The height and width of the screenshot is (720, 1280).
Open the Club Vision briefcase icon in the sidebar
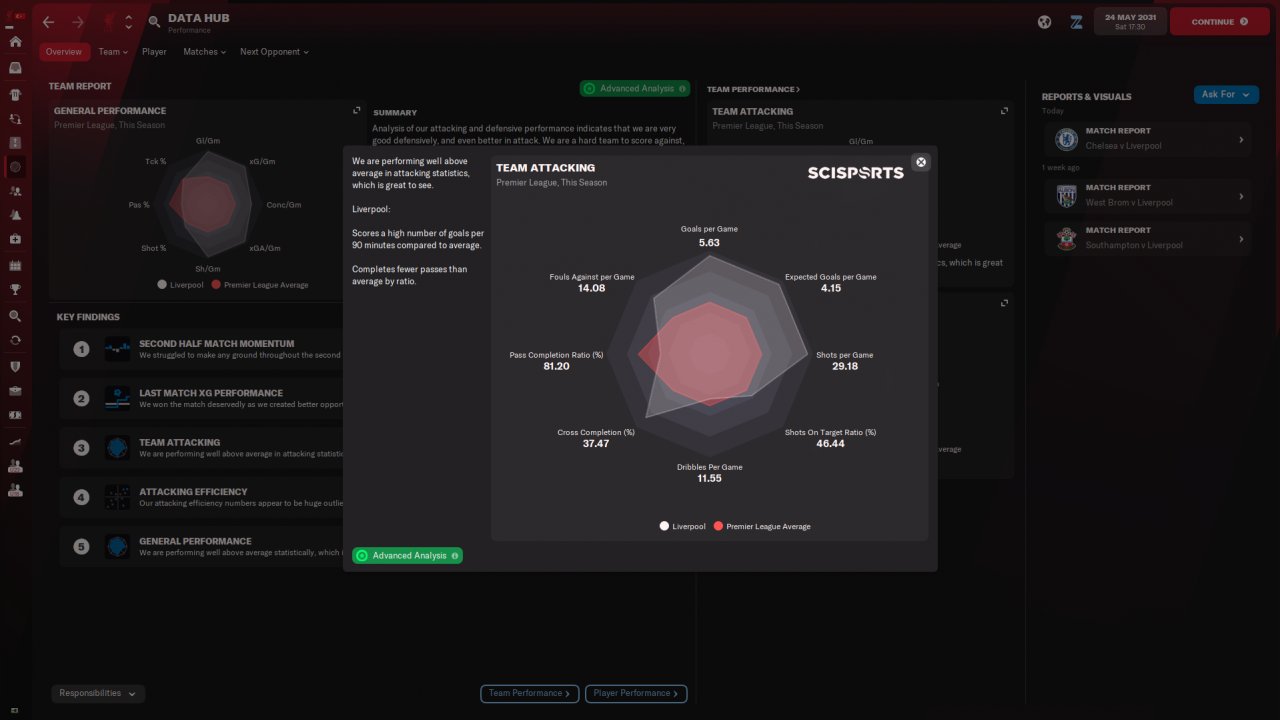[x=15, y=390]
